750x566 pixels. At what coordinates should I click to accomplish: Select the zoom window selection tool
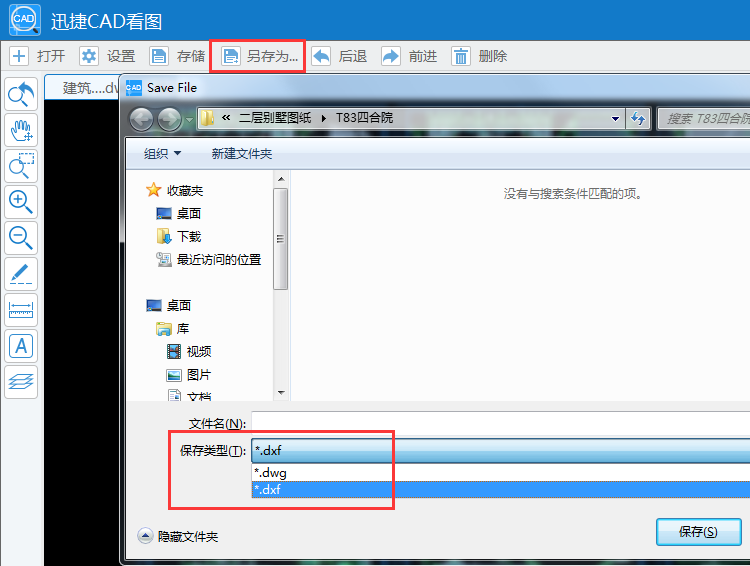[21, 166]
